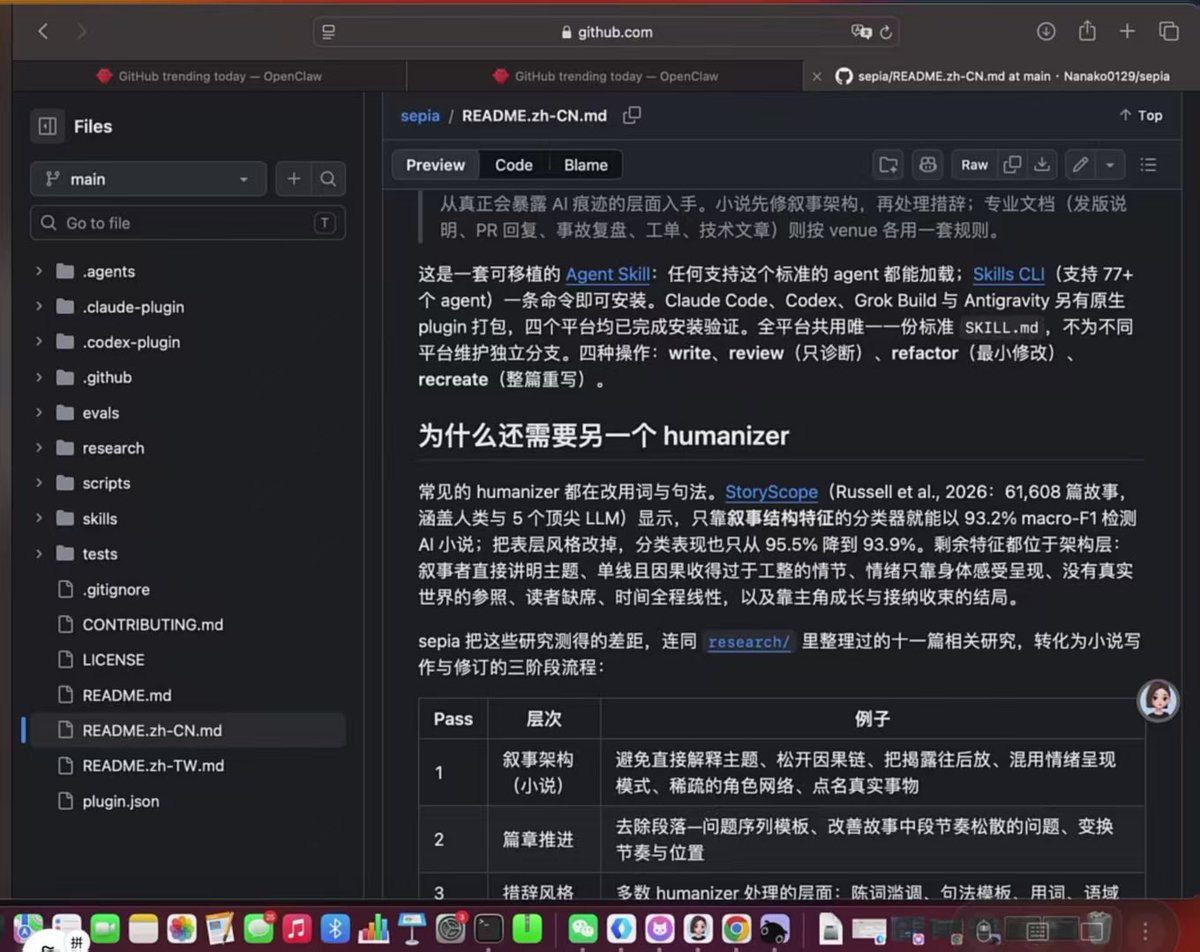Screen dimensions: 1200x952
Task: Ask Copilot about this file
Action: 927,165
